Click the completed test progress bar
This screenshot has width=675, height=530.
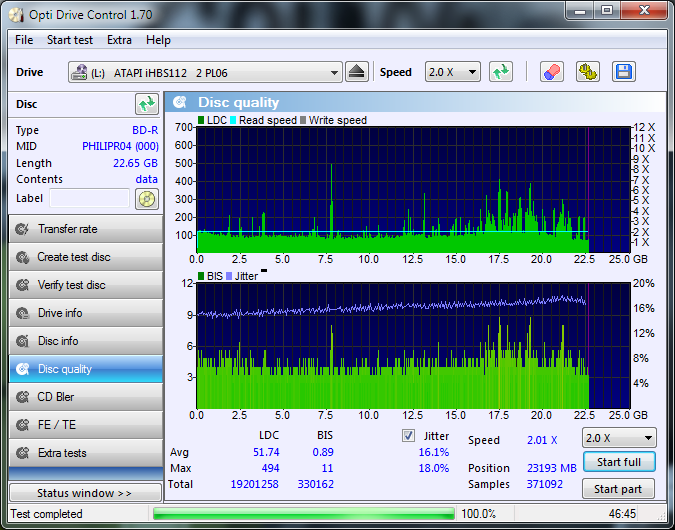tap(304, 514)
